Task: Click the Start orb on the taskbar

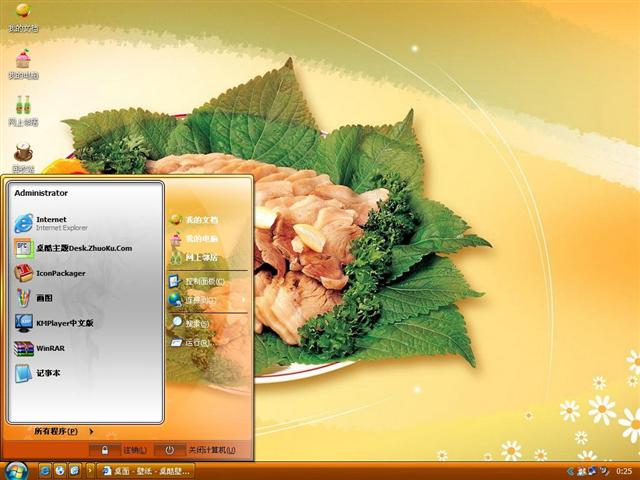Action: [16, 469]
